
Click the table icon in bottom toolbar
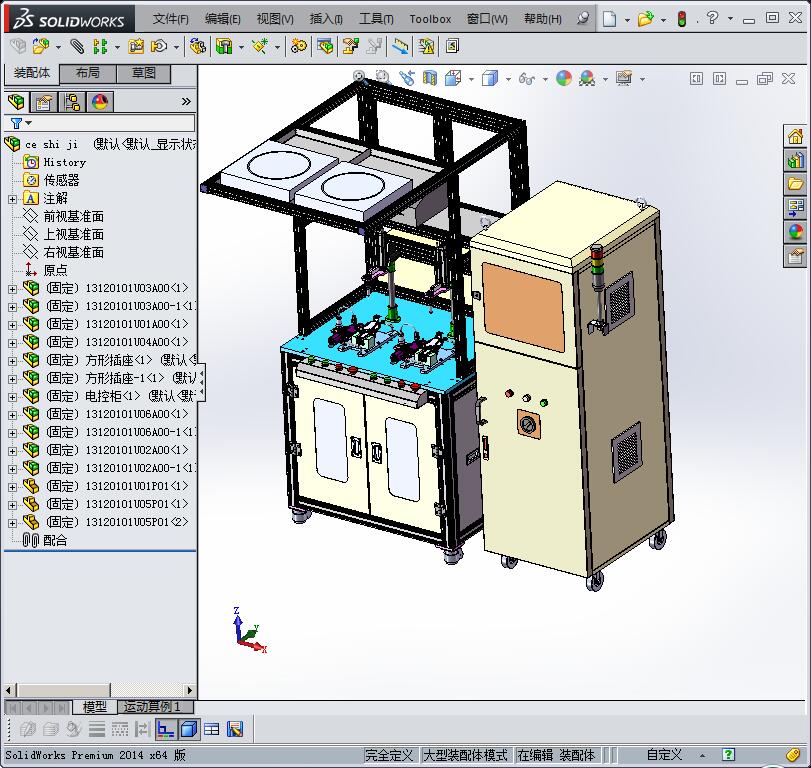(x=212, y=730)
